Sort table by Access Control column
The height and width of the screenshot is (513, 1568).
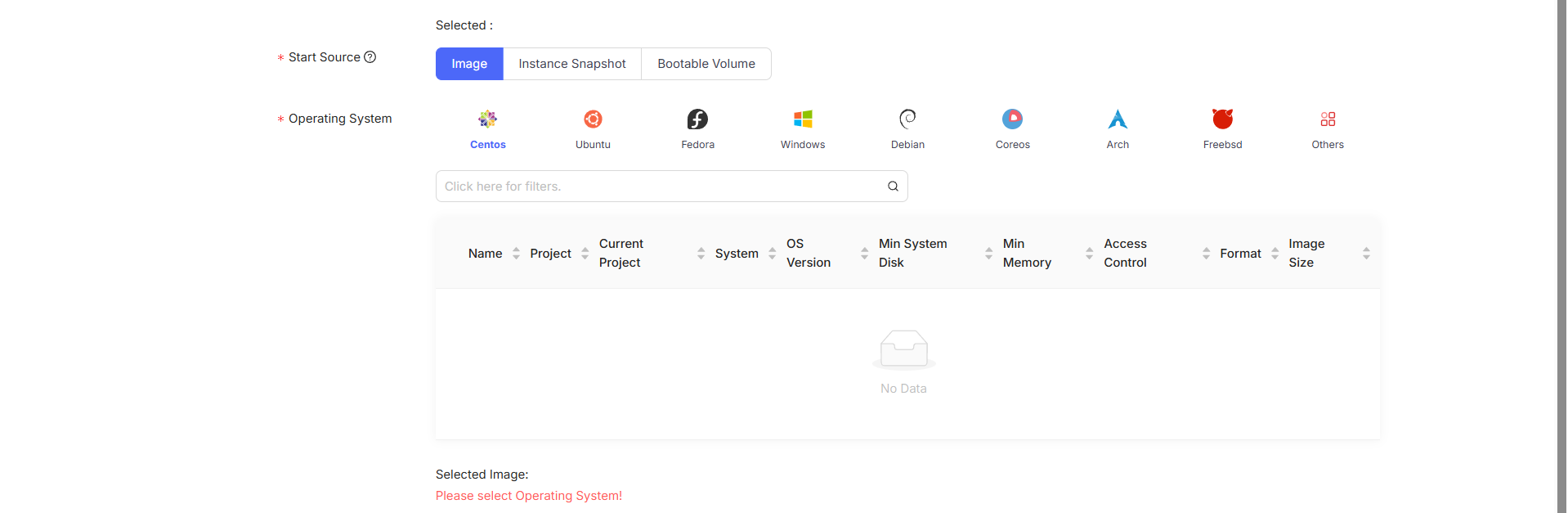[1206, 254]
